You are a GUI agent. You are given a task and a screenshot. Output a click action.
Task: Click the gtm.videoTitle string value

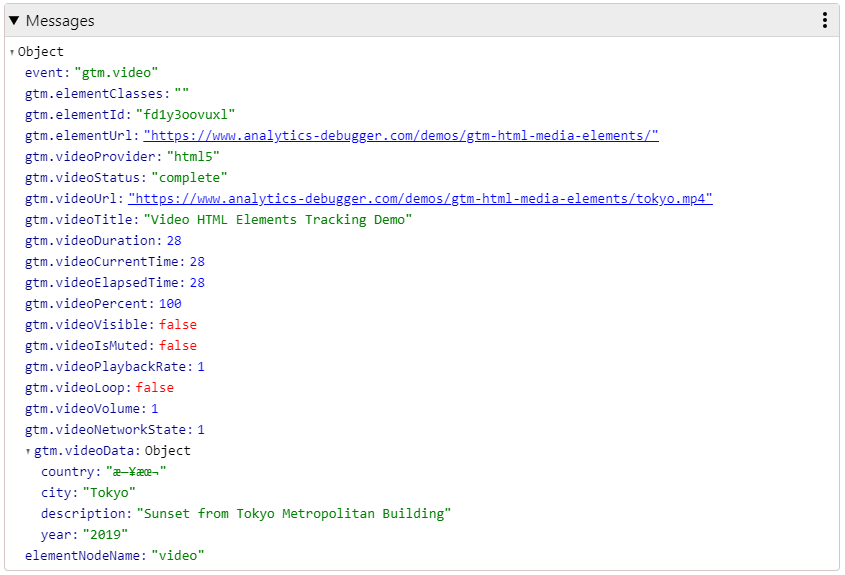(x=278, y=220)
